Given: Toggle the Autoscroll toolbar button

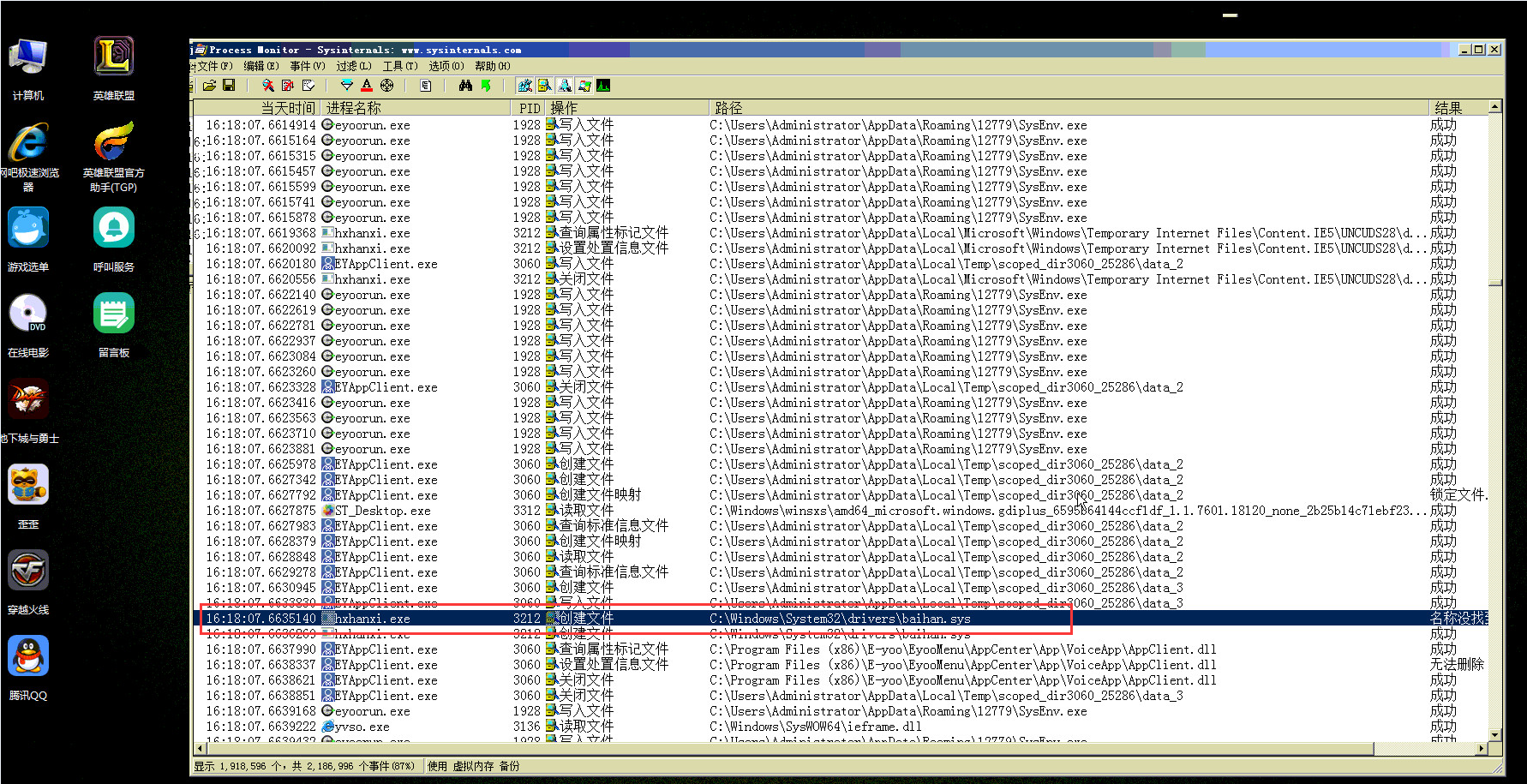Looking at the screenshot, I should coord(288,86).
